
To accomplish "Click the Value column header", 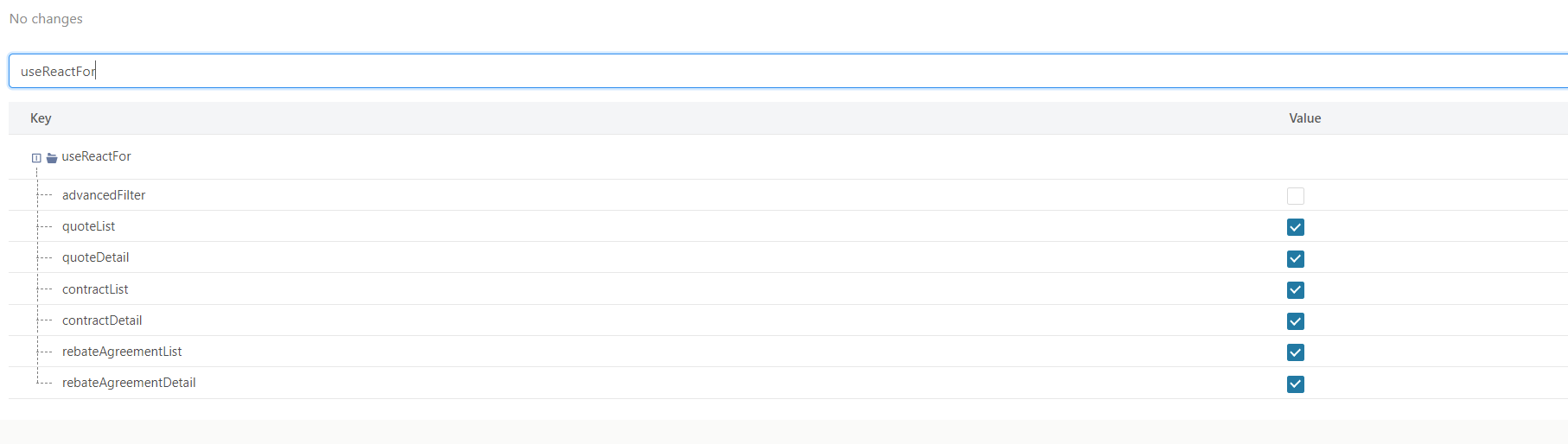I will tap(1304, 118).
